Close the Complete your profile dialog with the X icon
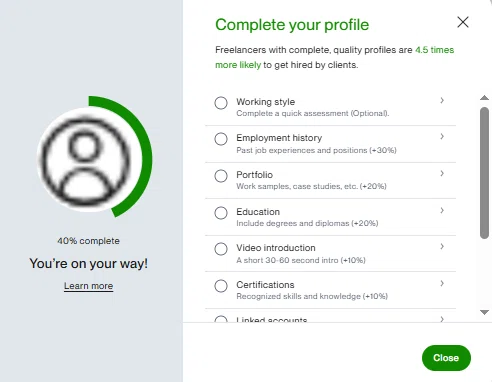The image size is (492, 382). tap(463, 22)
